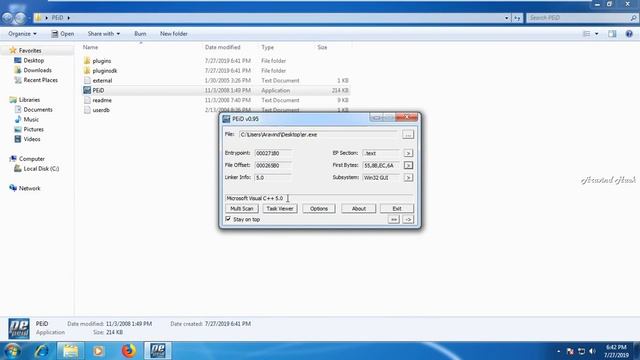Click the address bar dropdown arrow

[x=507, y=18]
